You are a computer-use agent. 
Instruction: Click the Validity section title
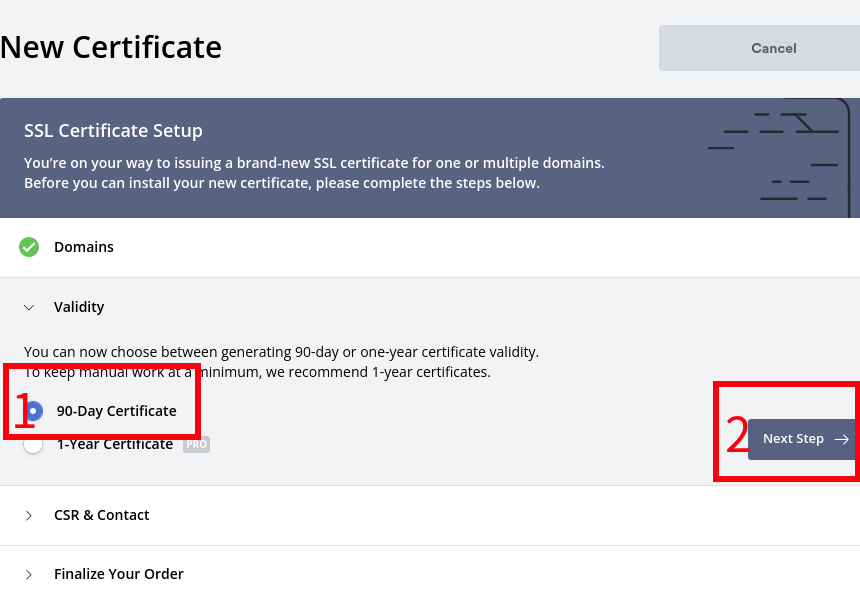[x=79, y=307]
